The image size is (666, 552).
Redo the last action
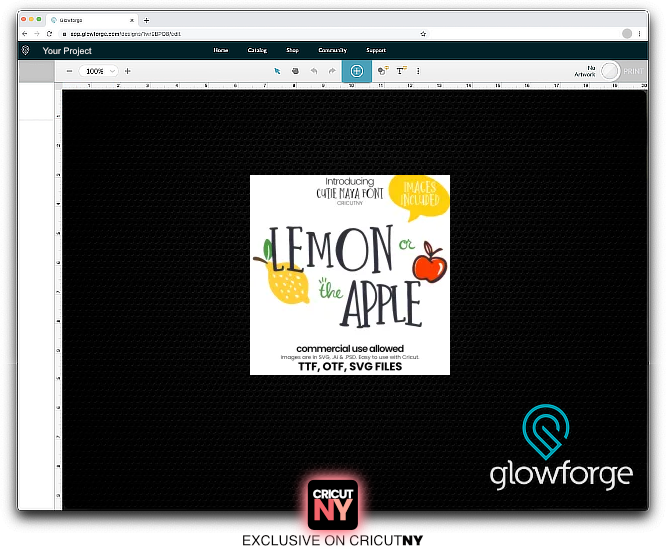(x=332, y=71)
